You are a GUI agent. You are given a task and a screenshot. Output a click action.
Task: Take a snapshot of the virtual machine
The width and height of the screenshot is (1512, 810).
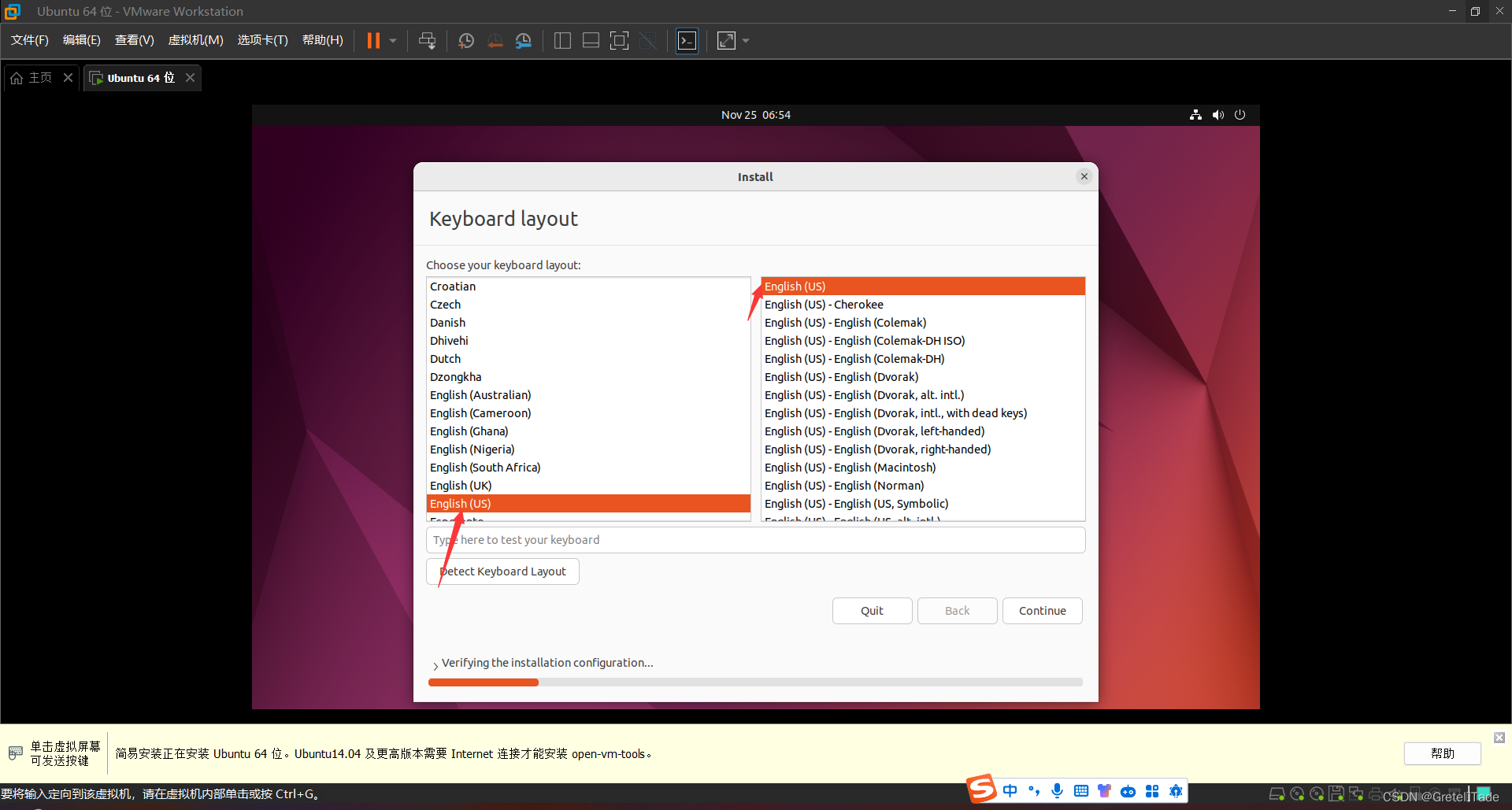466,41
